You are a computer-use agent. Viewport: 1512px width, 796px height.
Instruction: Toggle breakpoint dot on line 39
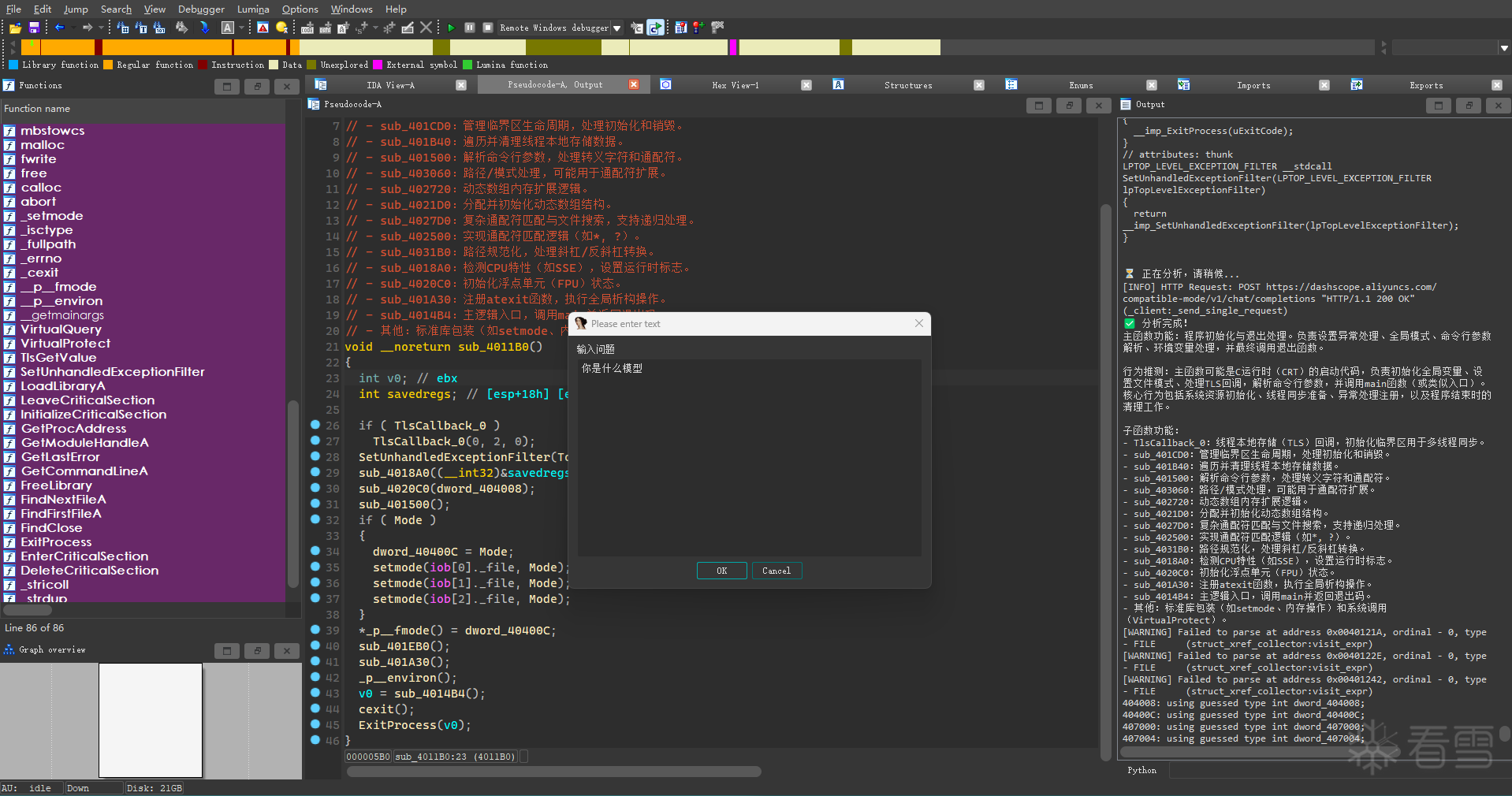[x=315, y=630]
